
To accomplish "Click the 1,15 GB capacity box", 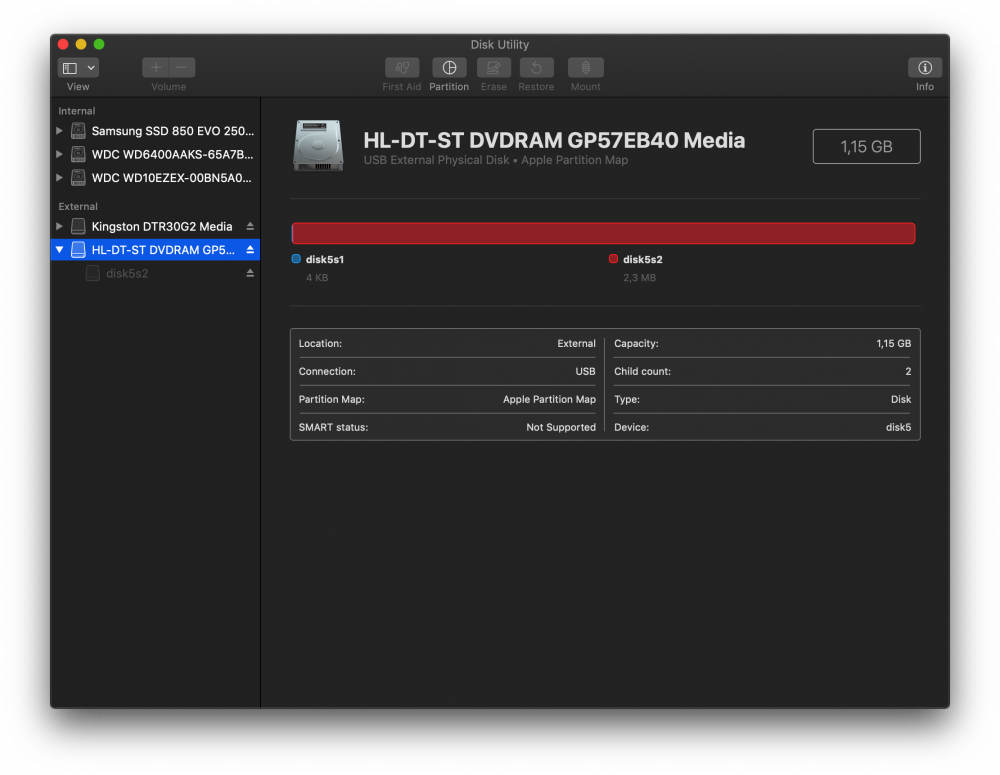I will tap(866, 147).
